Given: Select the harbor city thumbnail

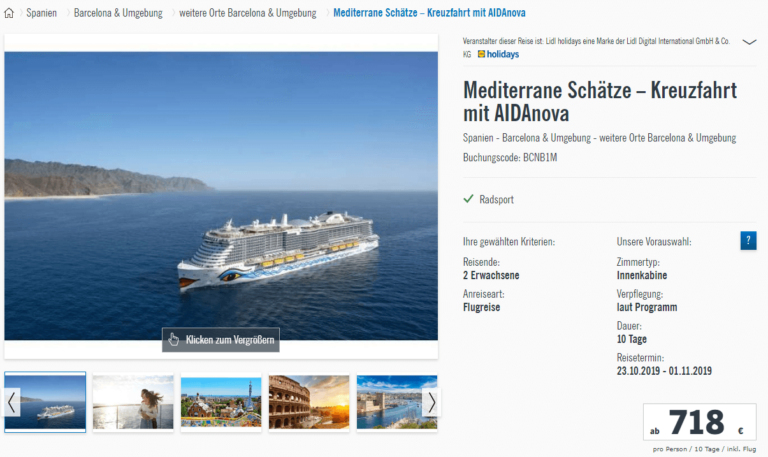Looking at the screenshot, I should tap(397, 402).
